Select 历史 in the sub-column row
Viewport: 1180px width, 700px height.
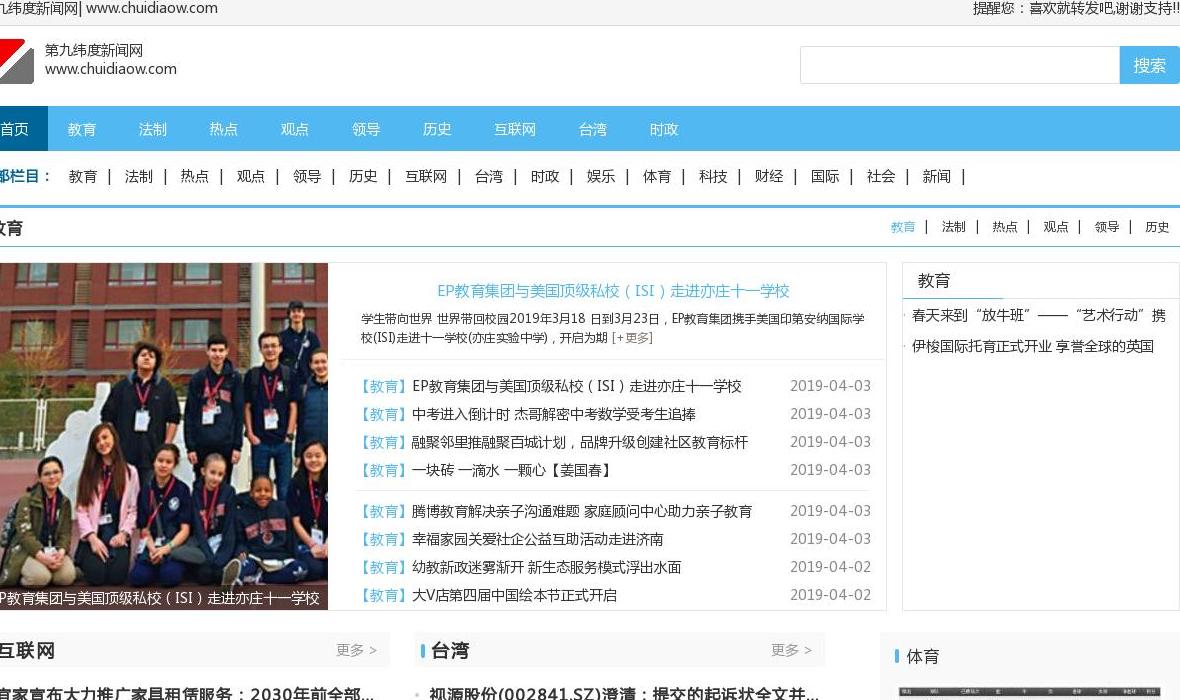363,176
